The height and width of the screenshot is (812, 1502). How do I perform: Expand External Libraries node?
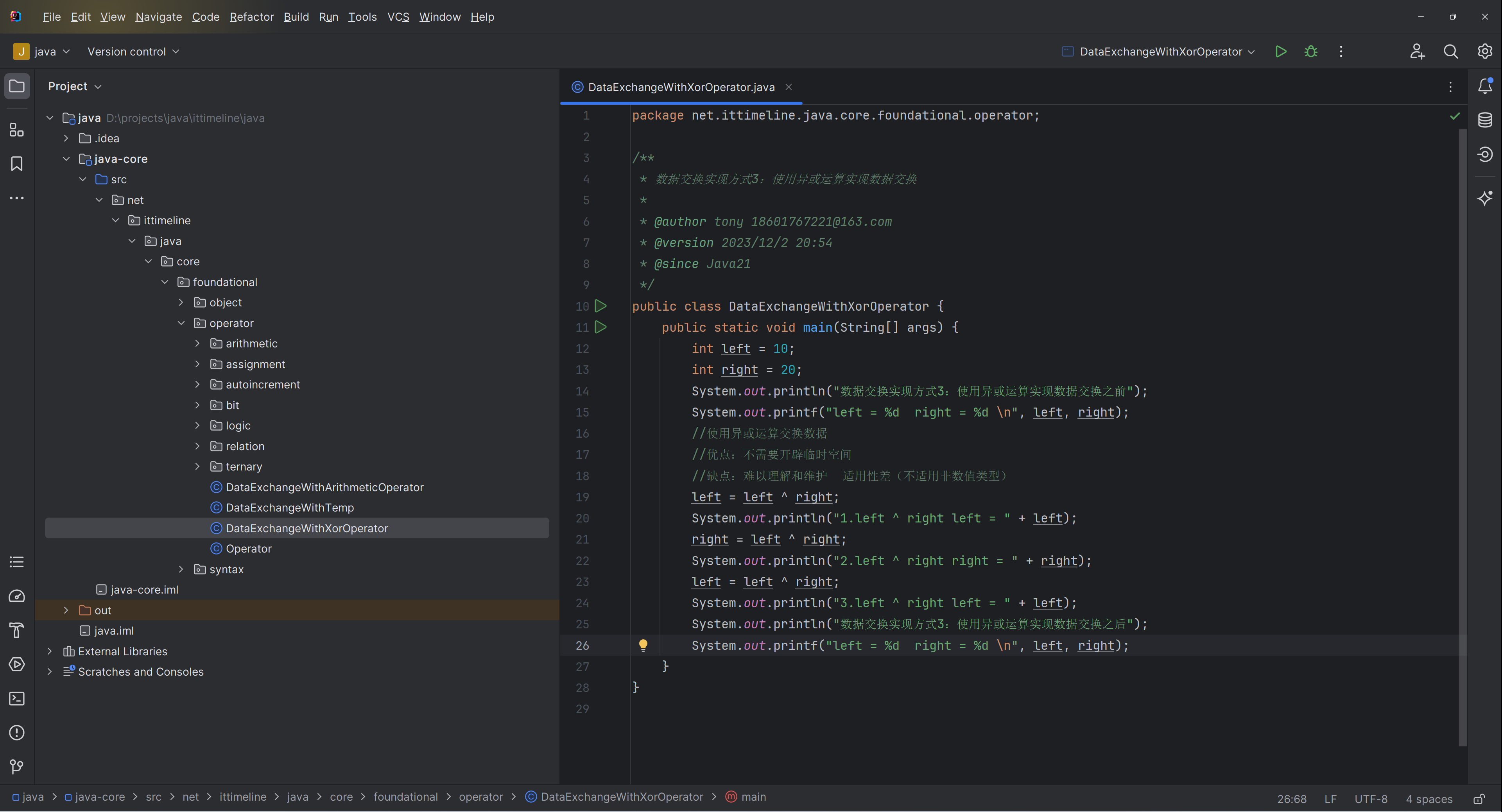pos(50,651)
